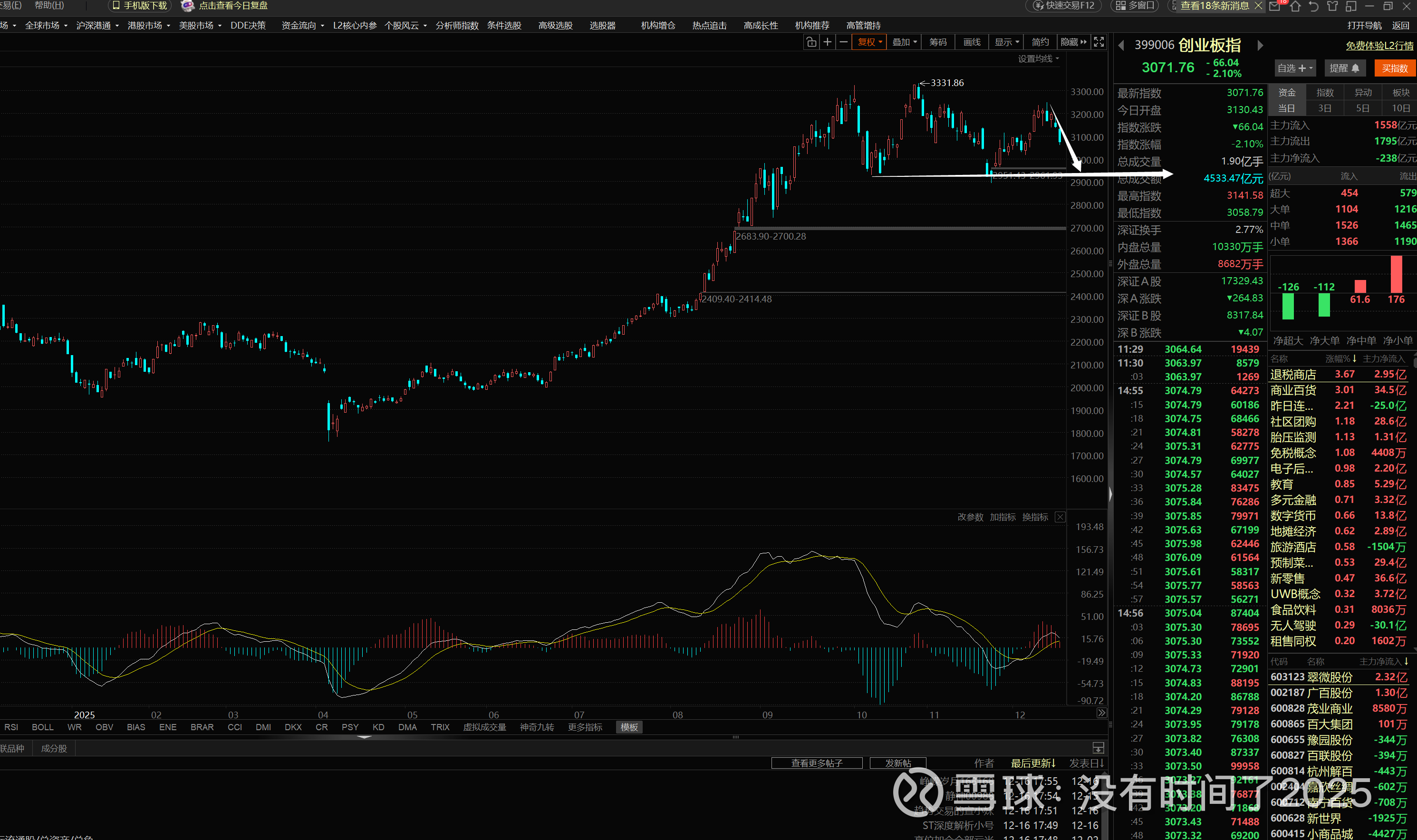This screenshot has width=1417, height=840.
Task: Close the indicator sub-panel with X
Action: click(1060, 517)
